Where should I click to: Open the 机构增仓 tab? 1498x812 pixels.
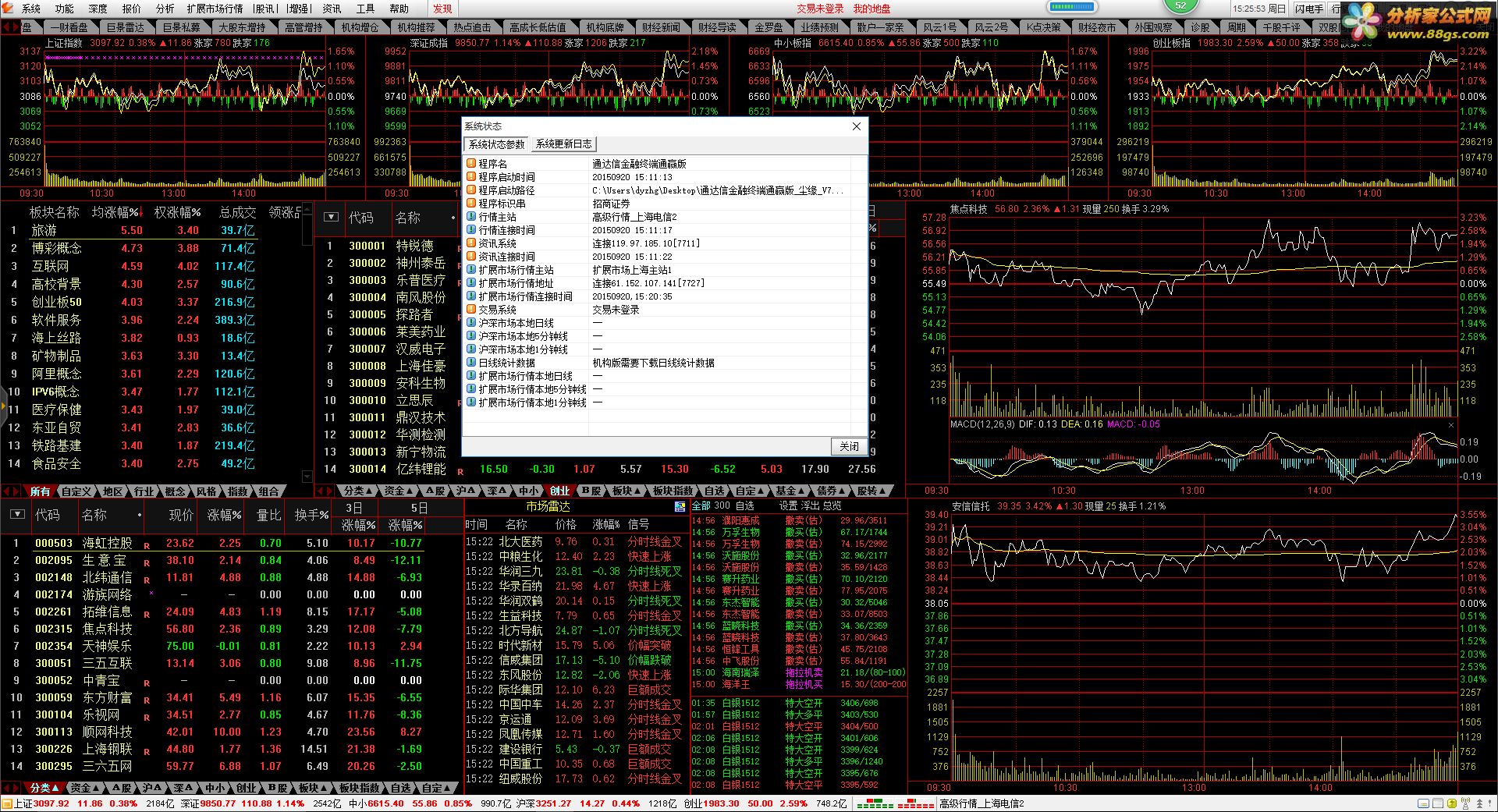360,27
